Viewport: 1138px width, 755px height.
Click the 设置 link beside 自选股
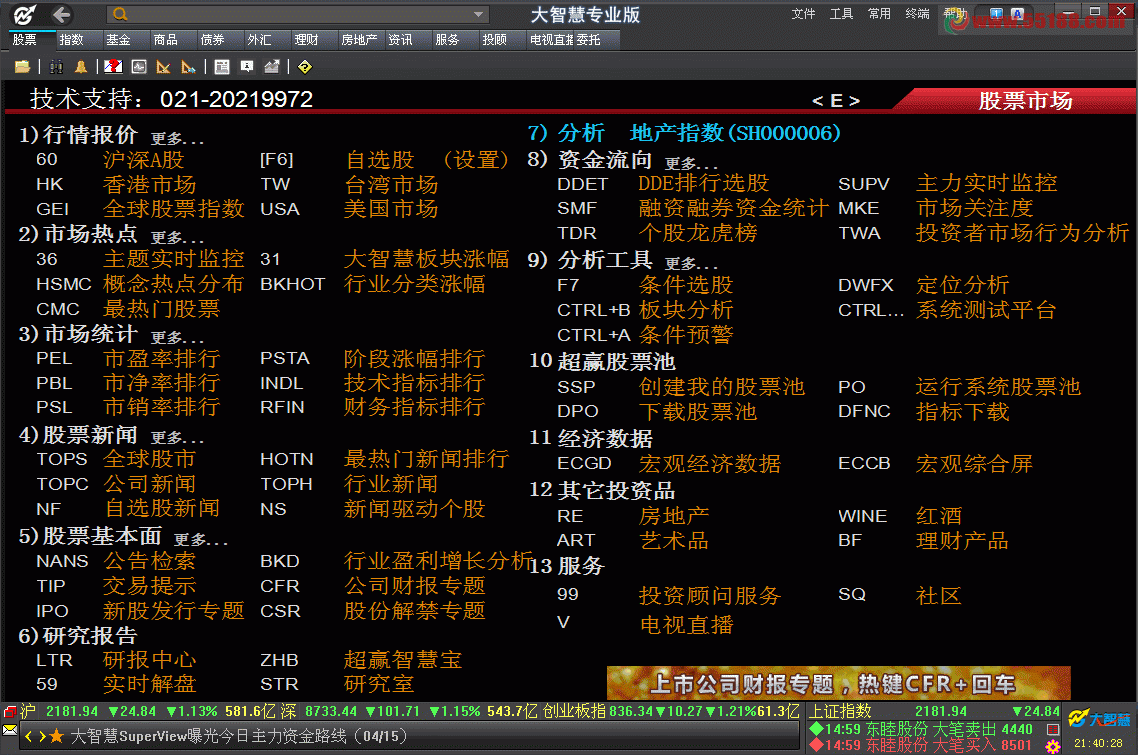pos(475,160)
